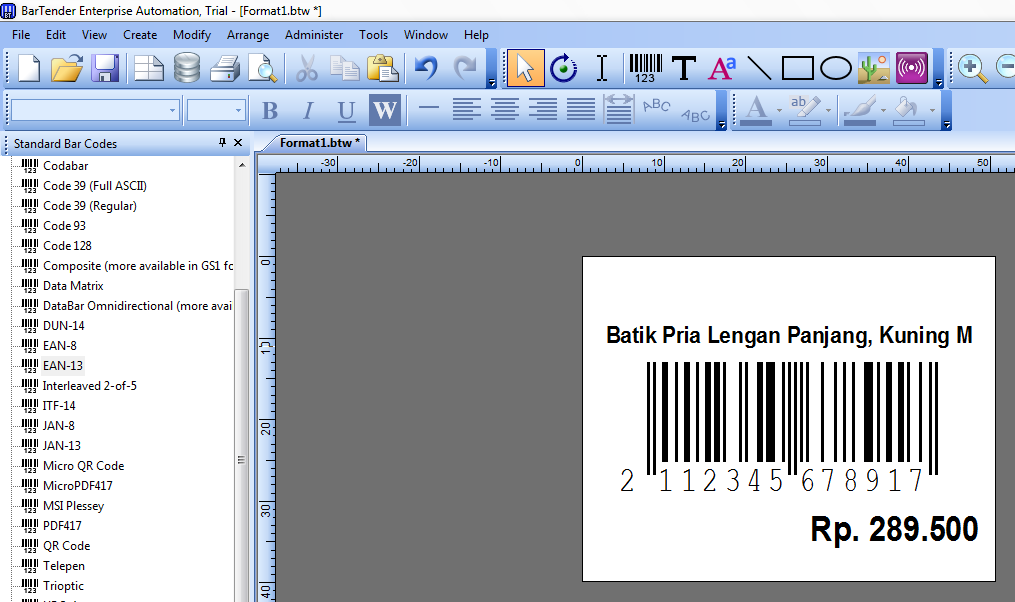
Task: Align text right
Action: (542, 109)
